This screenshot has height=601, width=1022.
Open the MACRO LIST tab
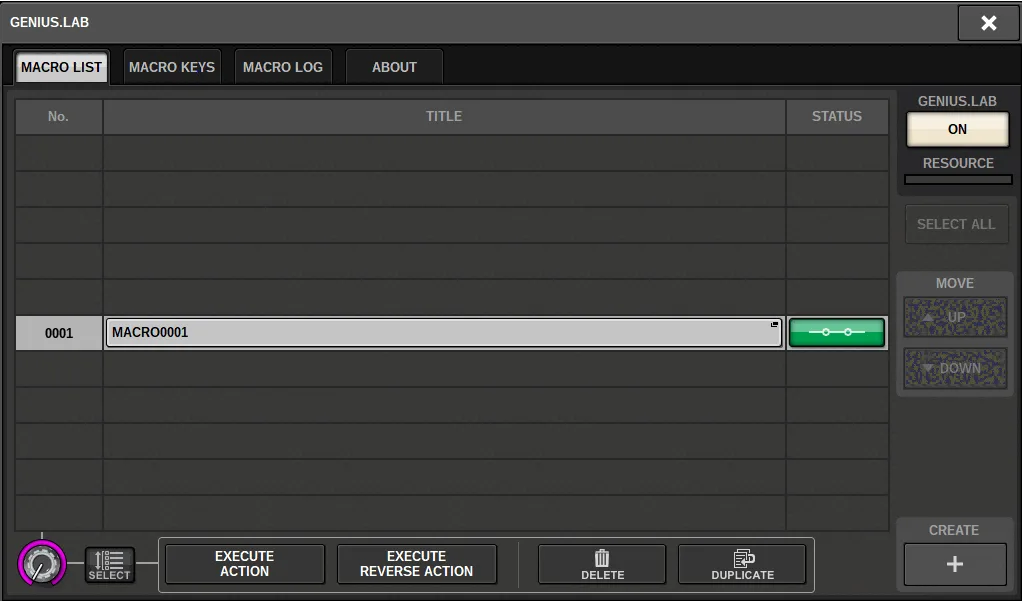point(61,67)
